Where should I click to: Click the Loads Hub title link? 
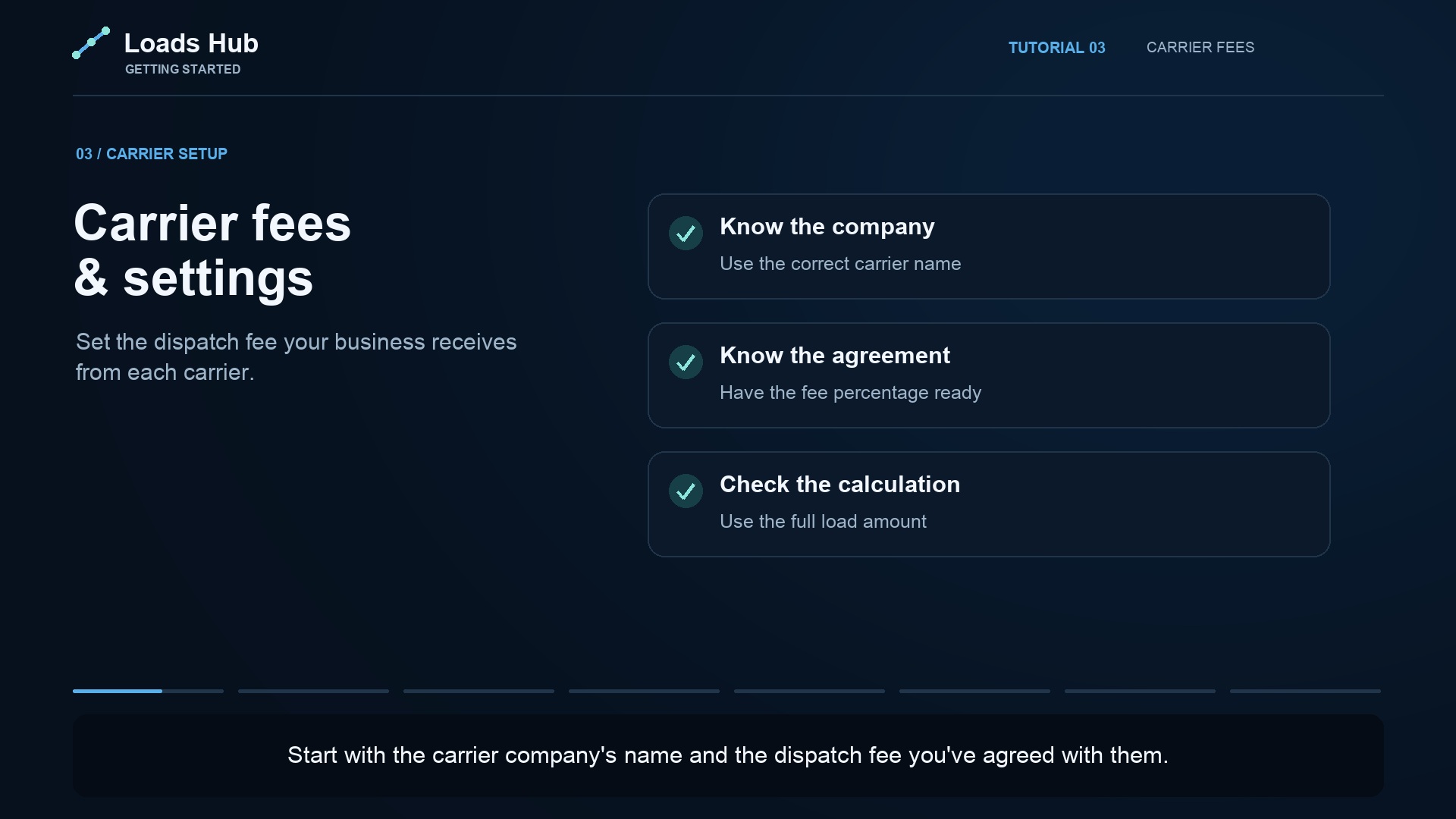[191, 43]
